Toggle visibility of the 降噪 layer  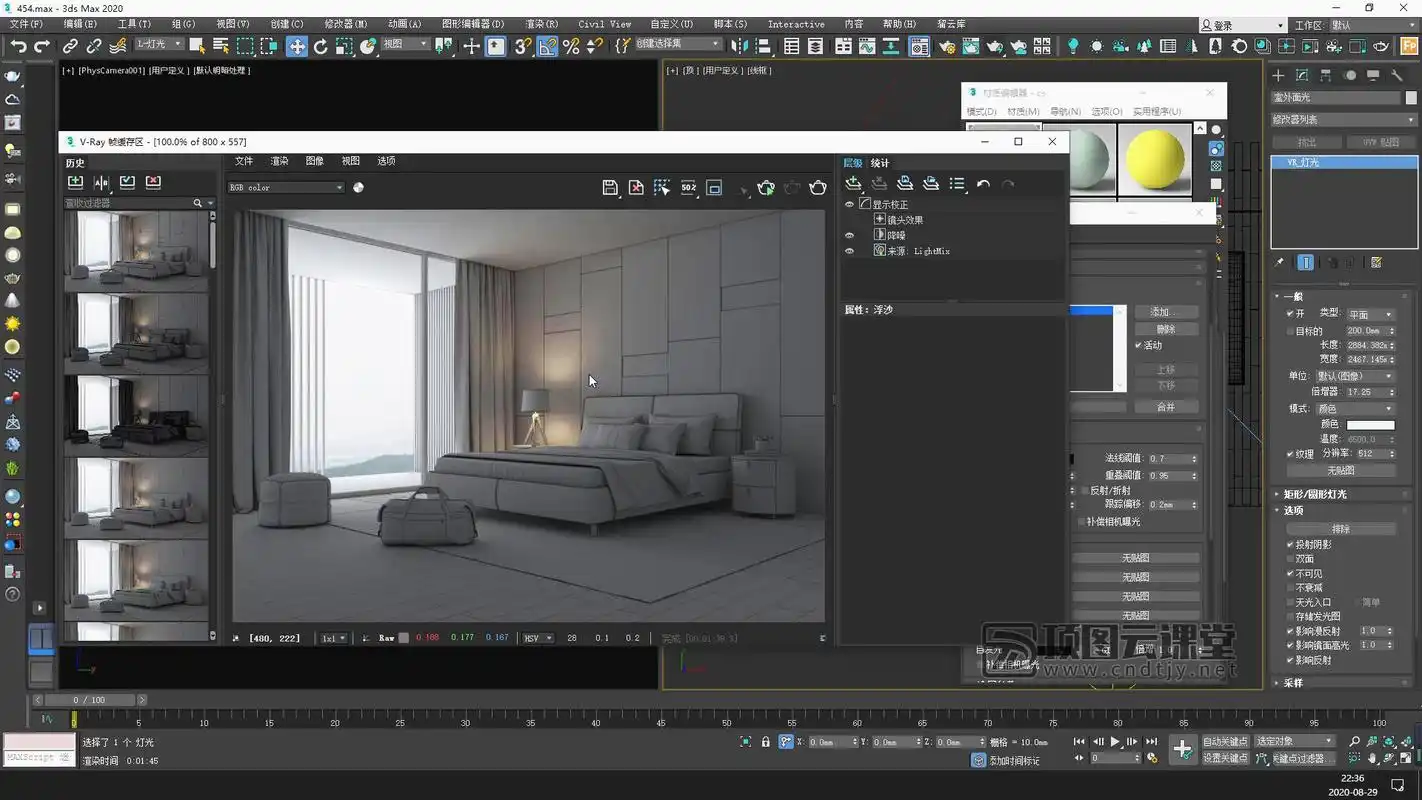[850, 235]
